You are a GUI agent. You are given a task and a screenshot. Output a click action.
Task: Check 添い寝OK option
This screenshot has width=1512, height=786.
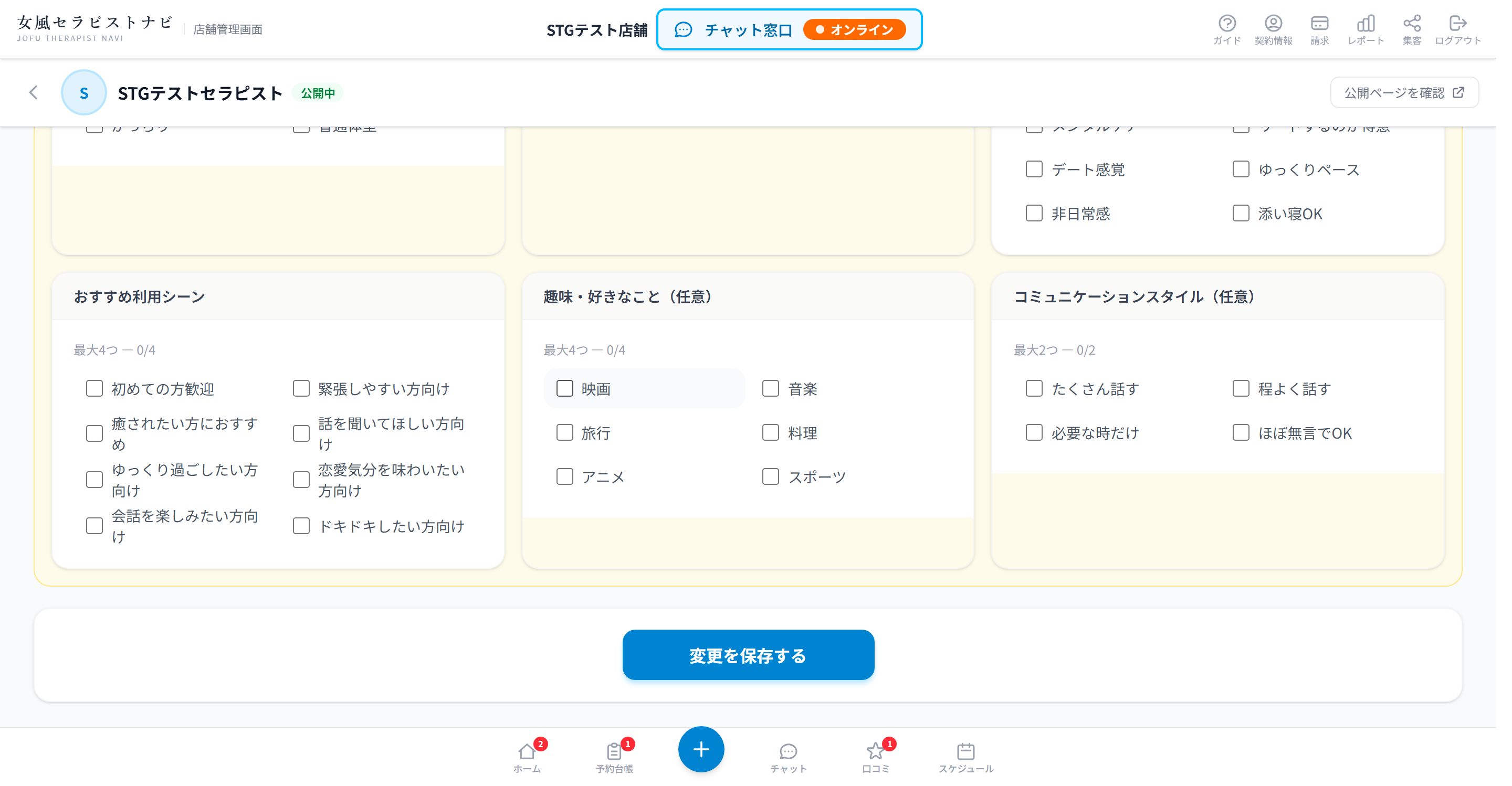[1254, 215]
